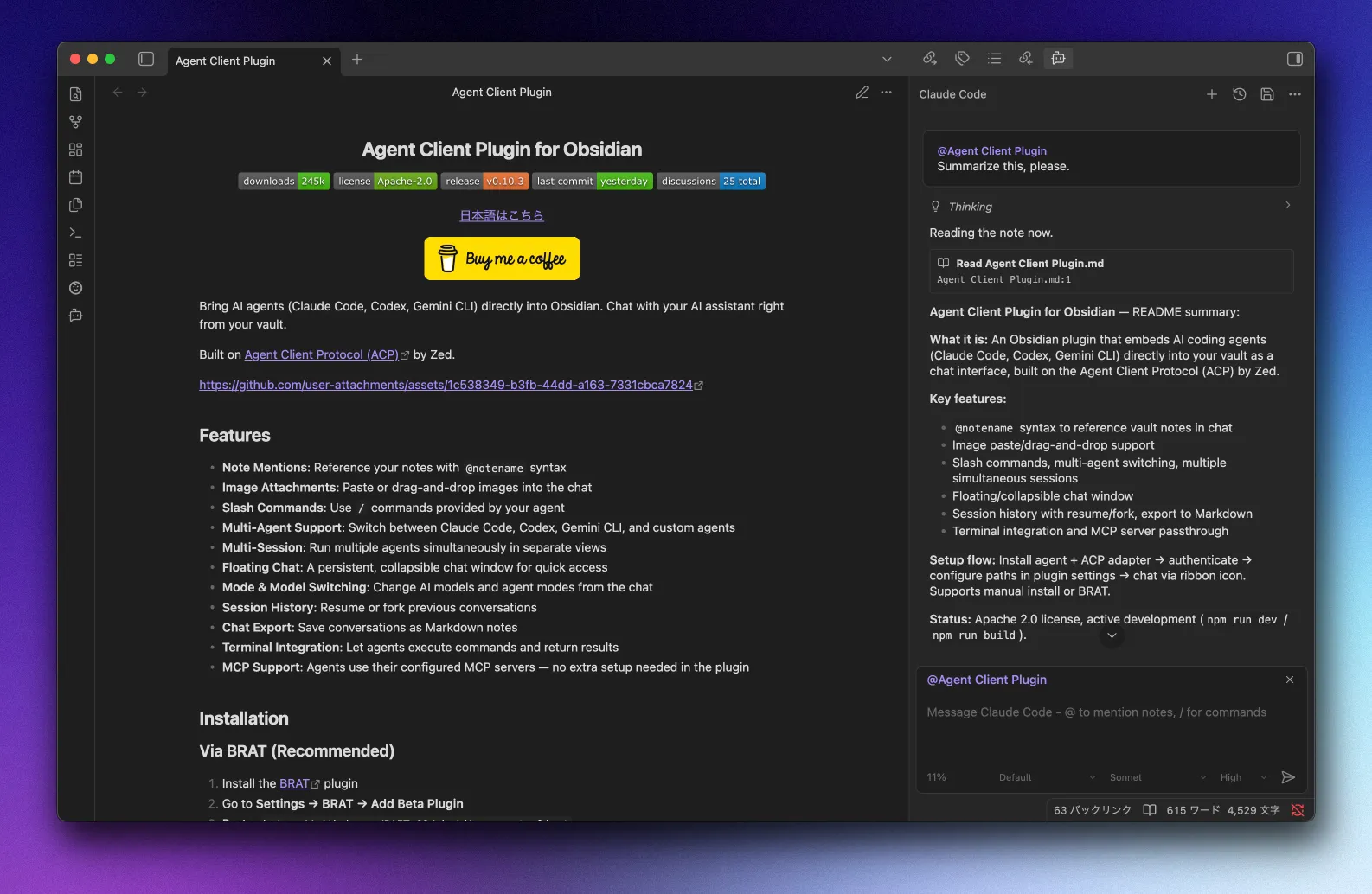Click the release v0.10.3 badge
Screen dimensions: 1372x894
(x=484, y=182)
